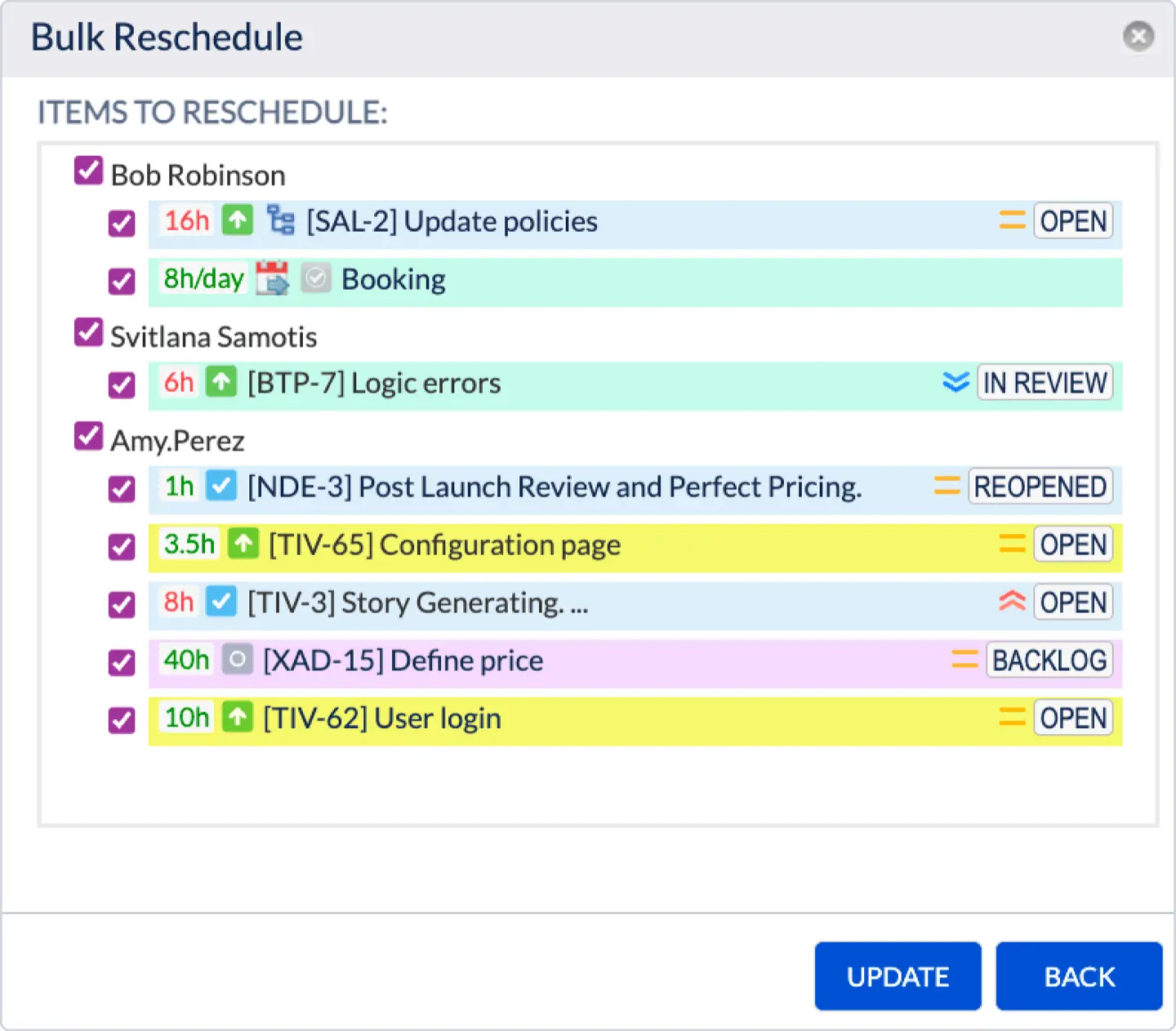Screen dimensions: 1176x1031
Task: Uncheck the Bob Robinson checkbox
Action: (87, 170)
